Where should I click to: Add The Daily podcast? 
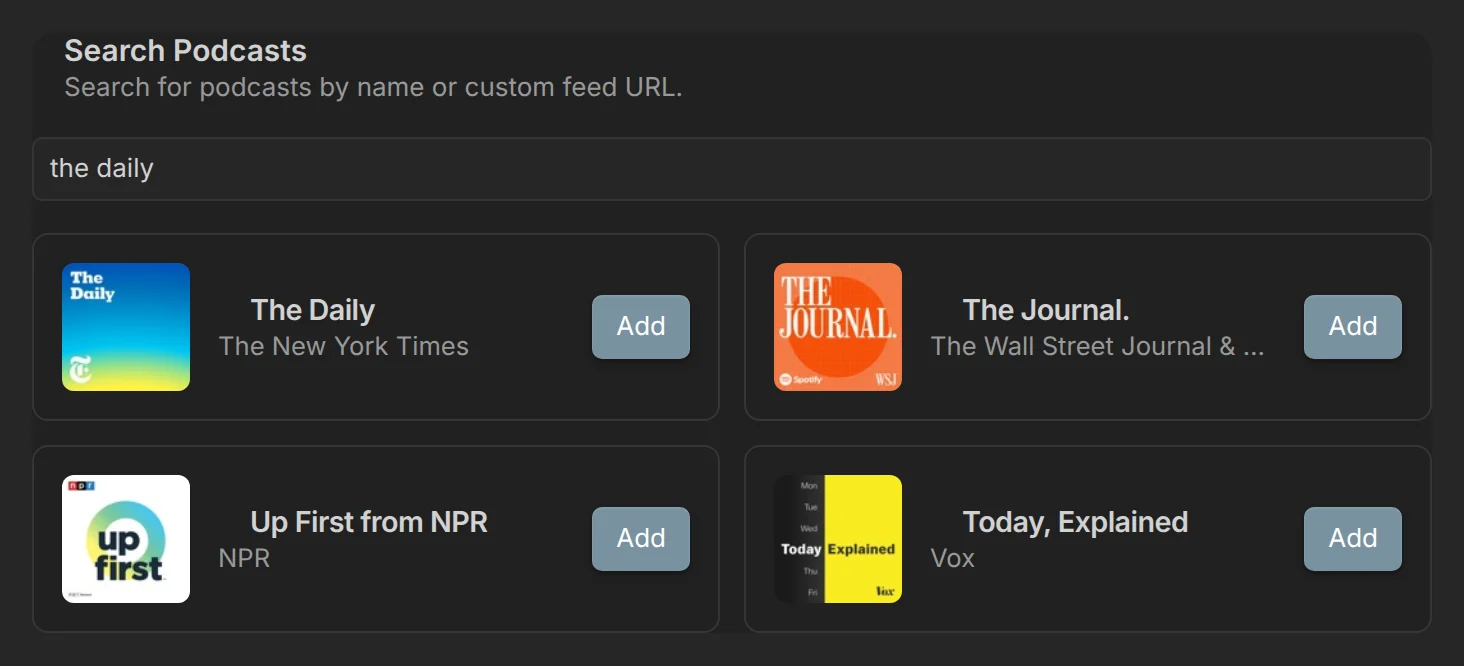pyautogui.click(x=641, y=327)
